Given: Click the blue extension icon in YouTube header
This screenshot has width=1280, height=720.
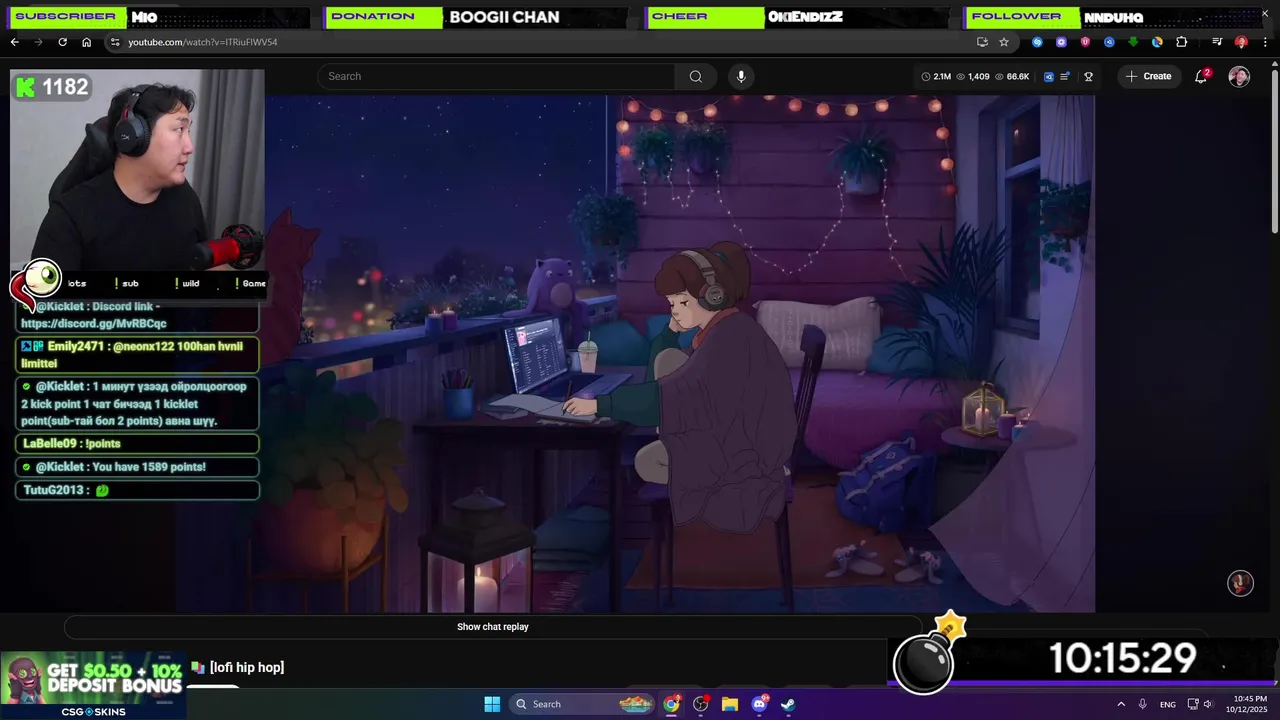Looking at the screenshot, I should [1049, 76].
